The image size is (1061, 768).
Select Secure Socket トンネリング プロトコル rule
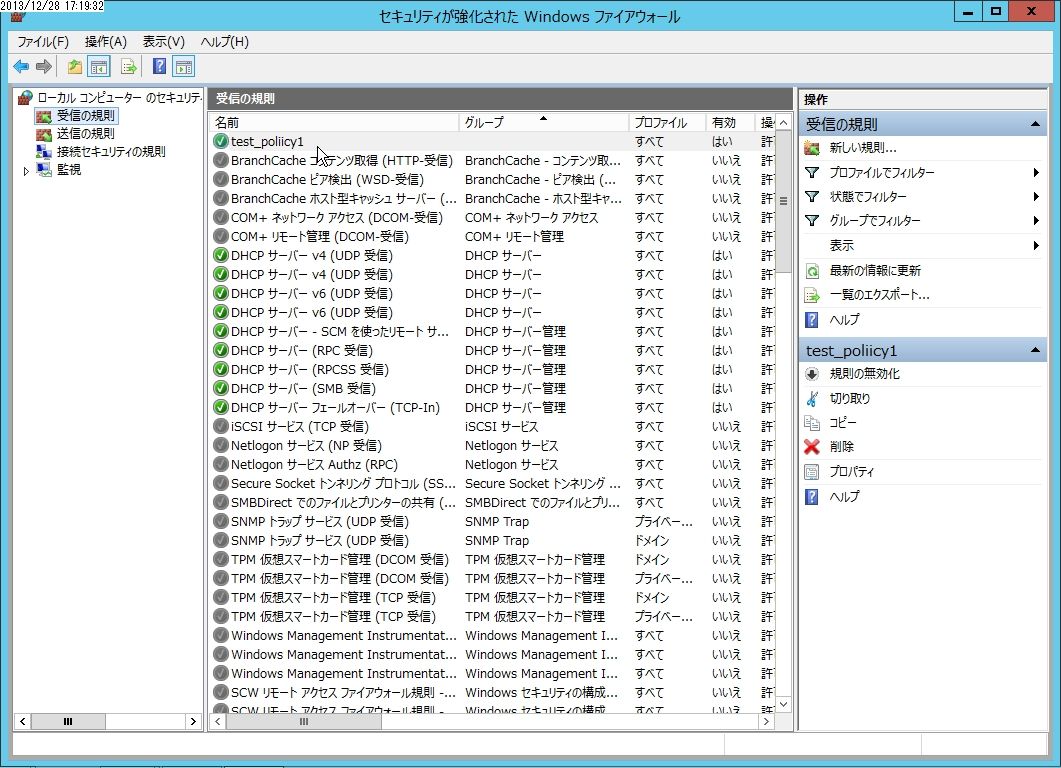[x=493, y=483]
